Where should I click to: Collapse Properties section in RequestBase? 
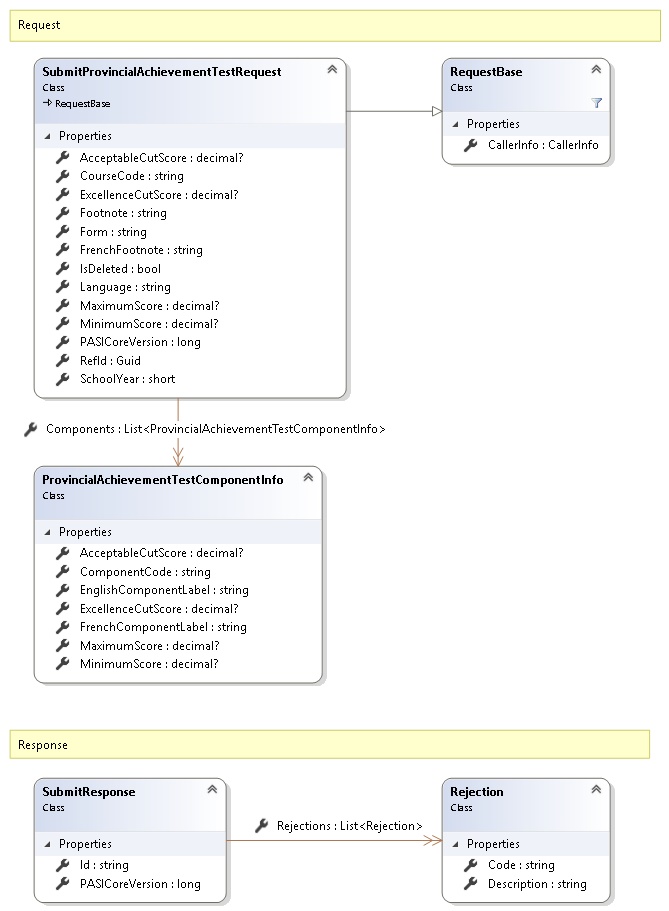pyautogui.click(x=456, y=125)
